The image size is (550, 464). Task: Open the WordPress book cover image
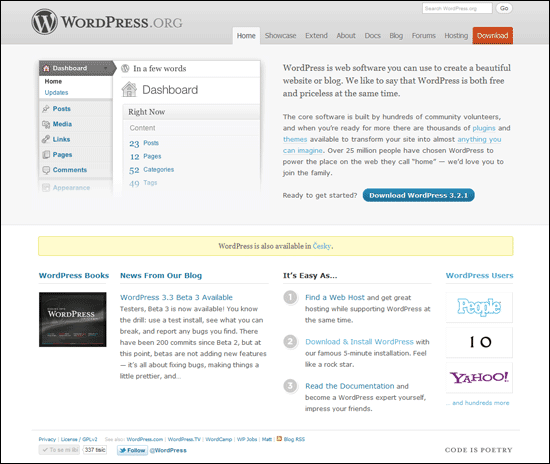[73, 320]
